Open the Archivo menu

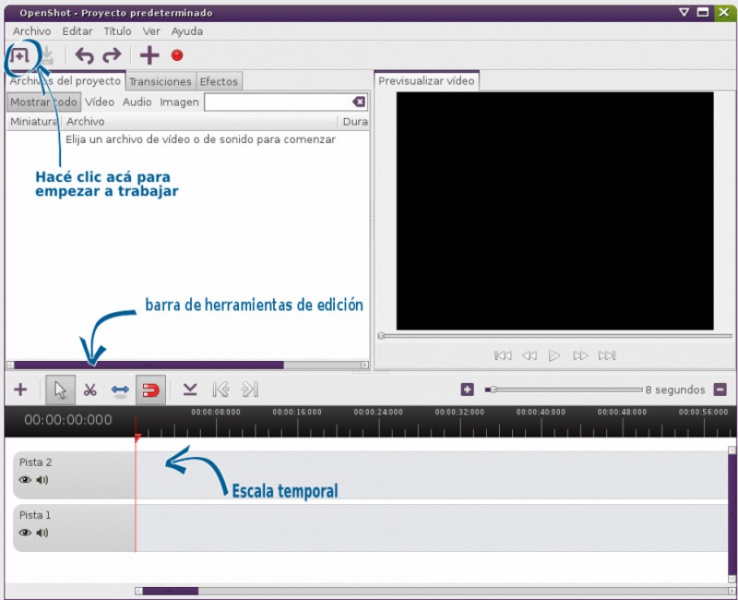pyautogui.click(x=32, y=32)
